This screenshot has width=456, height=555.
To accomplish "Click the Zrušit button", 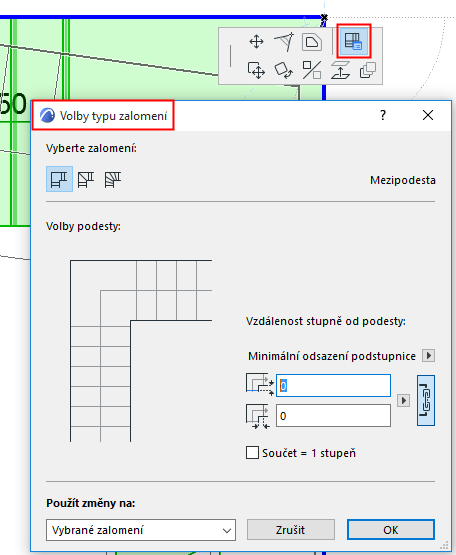I will point(291,530).
